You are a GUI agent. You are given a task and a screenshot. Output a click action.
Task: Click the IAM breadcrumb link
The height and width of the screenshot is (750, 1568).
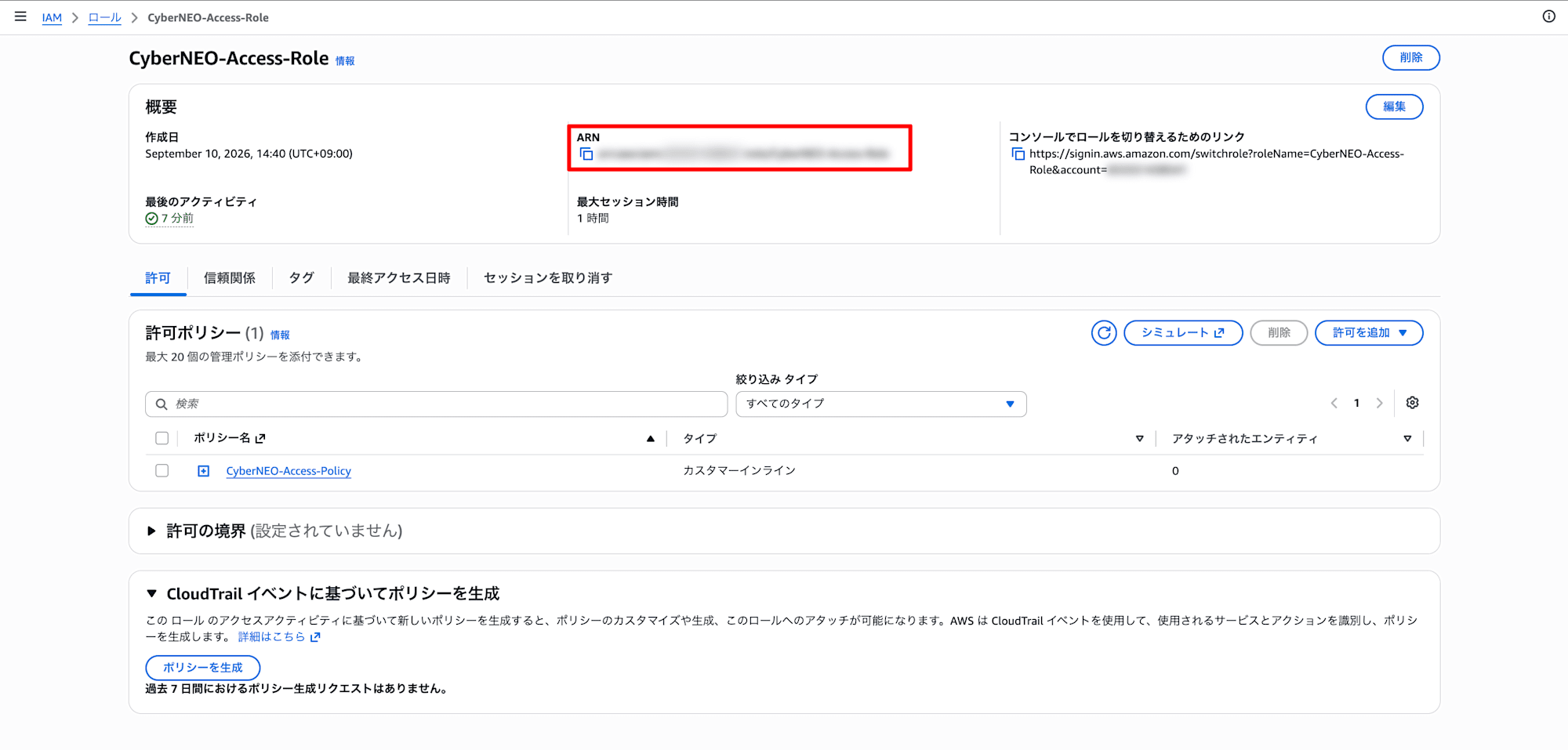tap(52, 17)
